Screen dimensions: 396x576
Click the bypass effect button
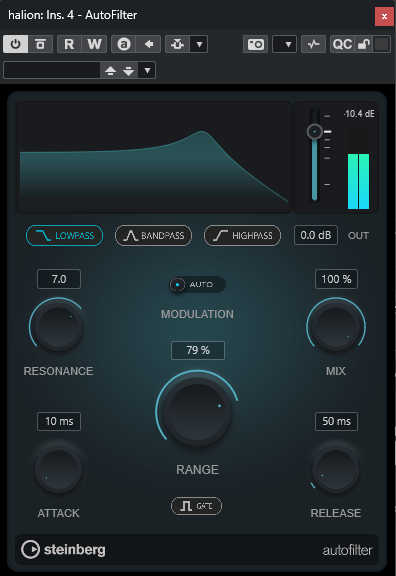[x=40, y=44]
